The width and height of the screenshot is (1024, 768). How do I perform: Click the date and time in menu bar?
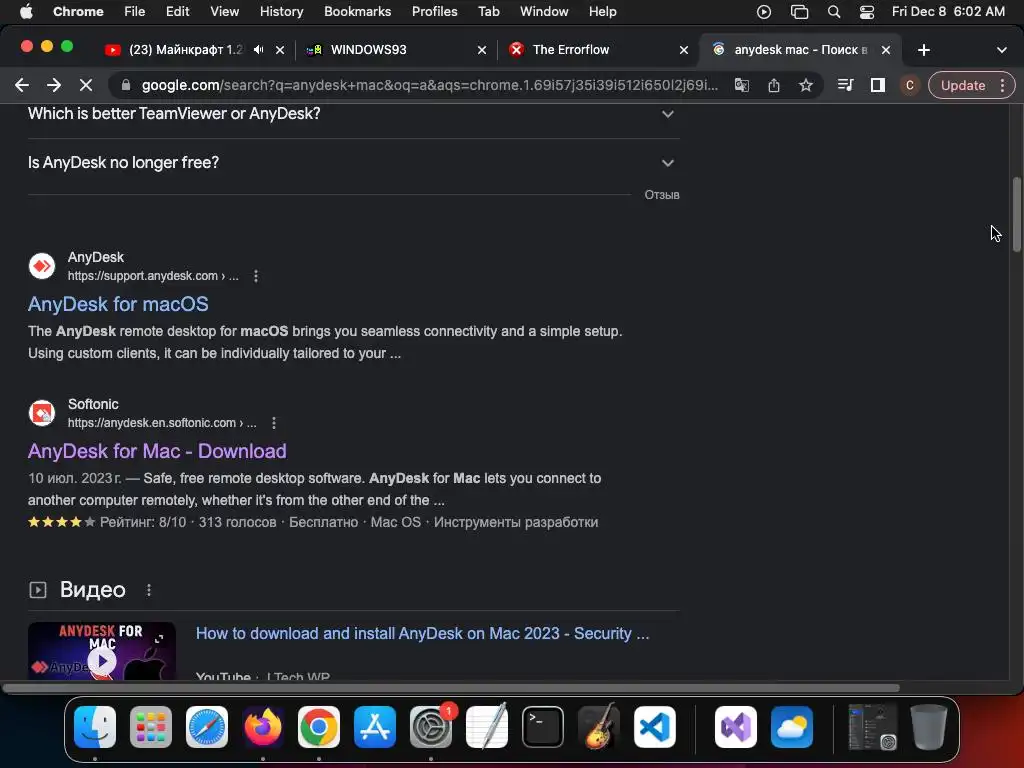[948, 12]
